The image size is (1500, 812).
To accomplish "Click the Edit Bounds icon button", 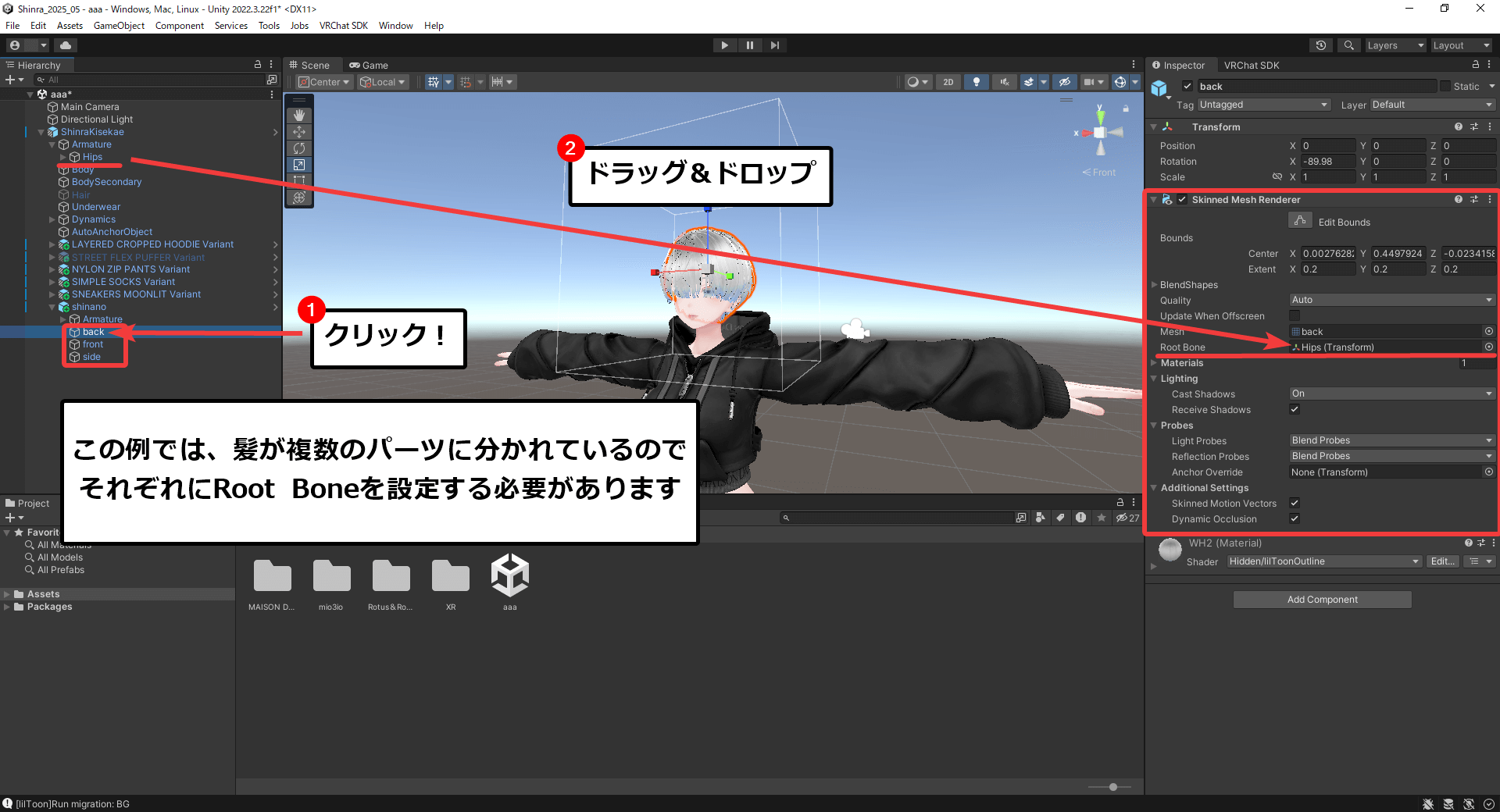I will [x=1300, y=221].
